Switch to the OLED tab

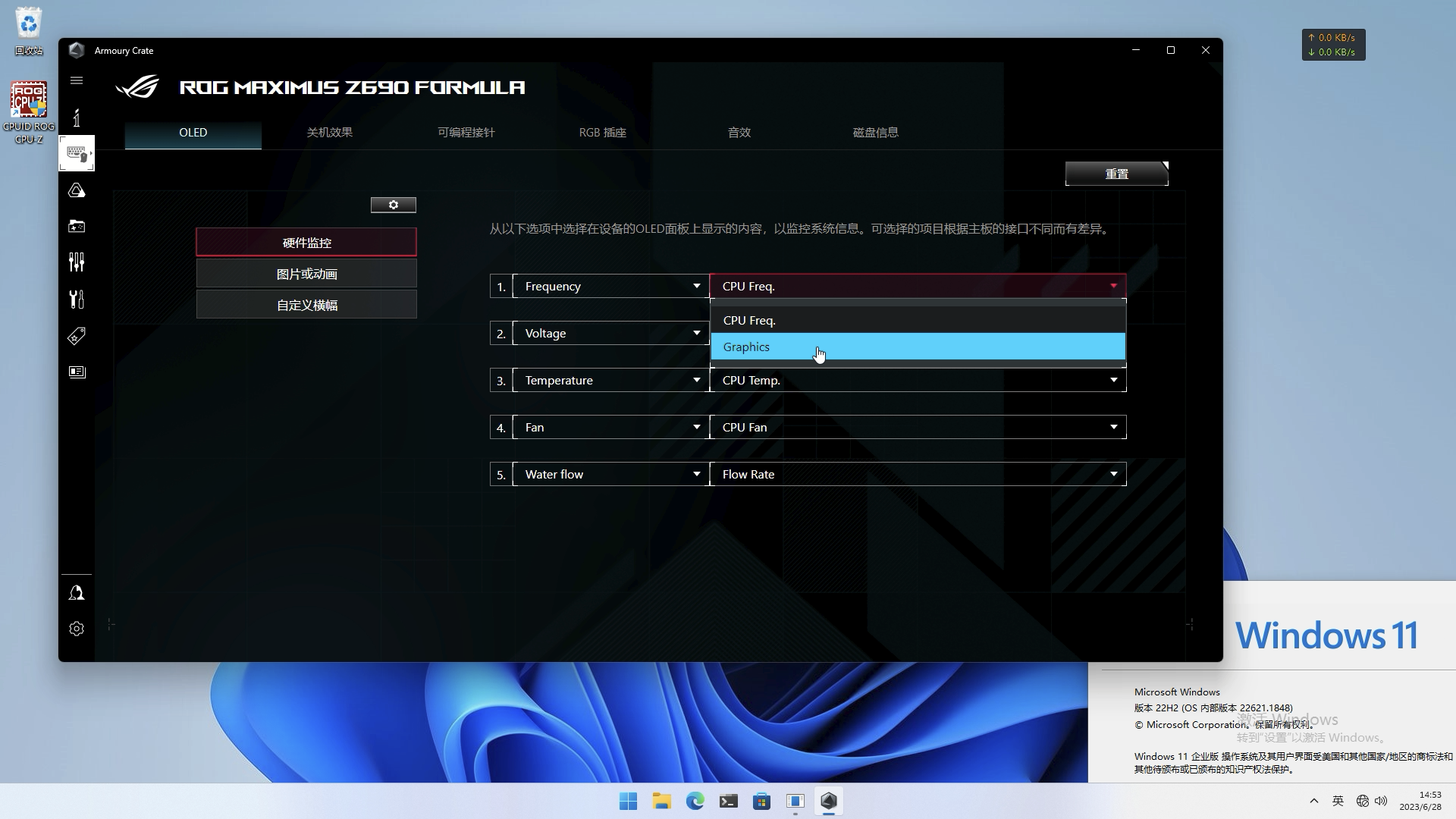click(193, 133)
